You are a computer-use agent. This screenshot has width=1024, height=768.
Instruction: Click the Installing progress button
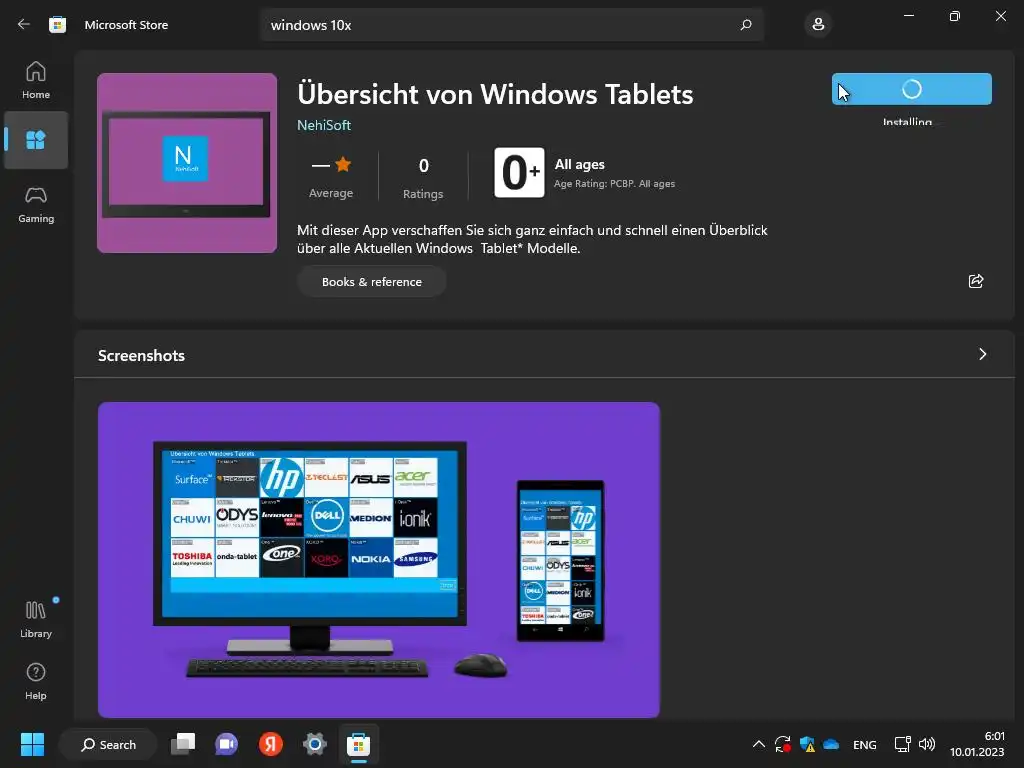[x=912, y=89]
